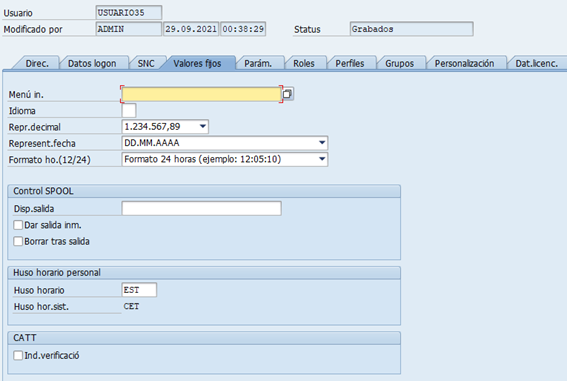The height and width of the screenshot is (381, 567).
Task: Select the date field 29.09.2021
Action: pos(191,29)
